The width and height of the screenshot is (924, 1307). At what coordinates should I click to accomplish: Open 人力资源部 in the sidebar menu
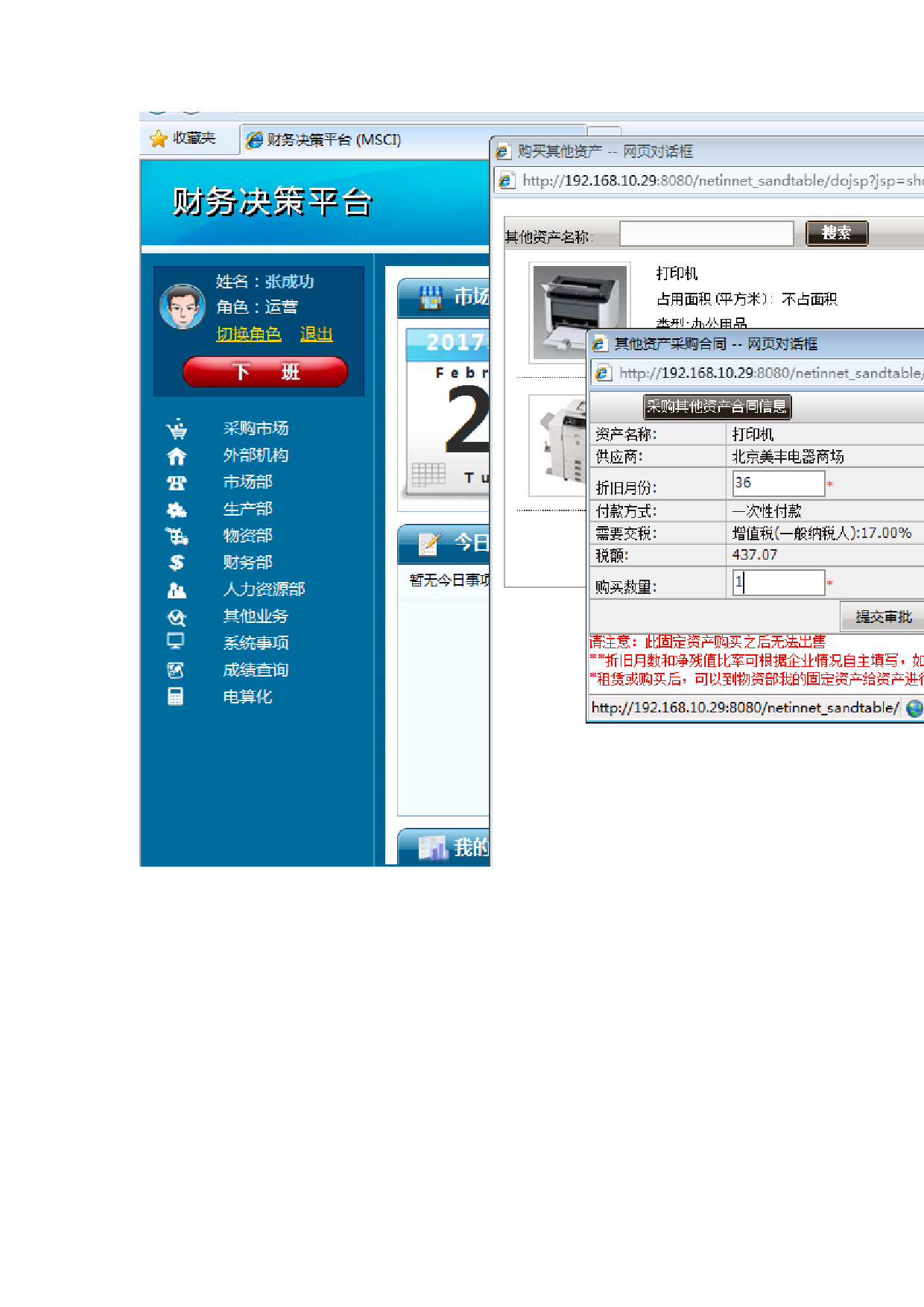tap(264, 589)
